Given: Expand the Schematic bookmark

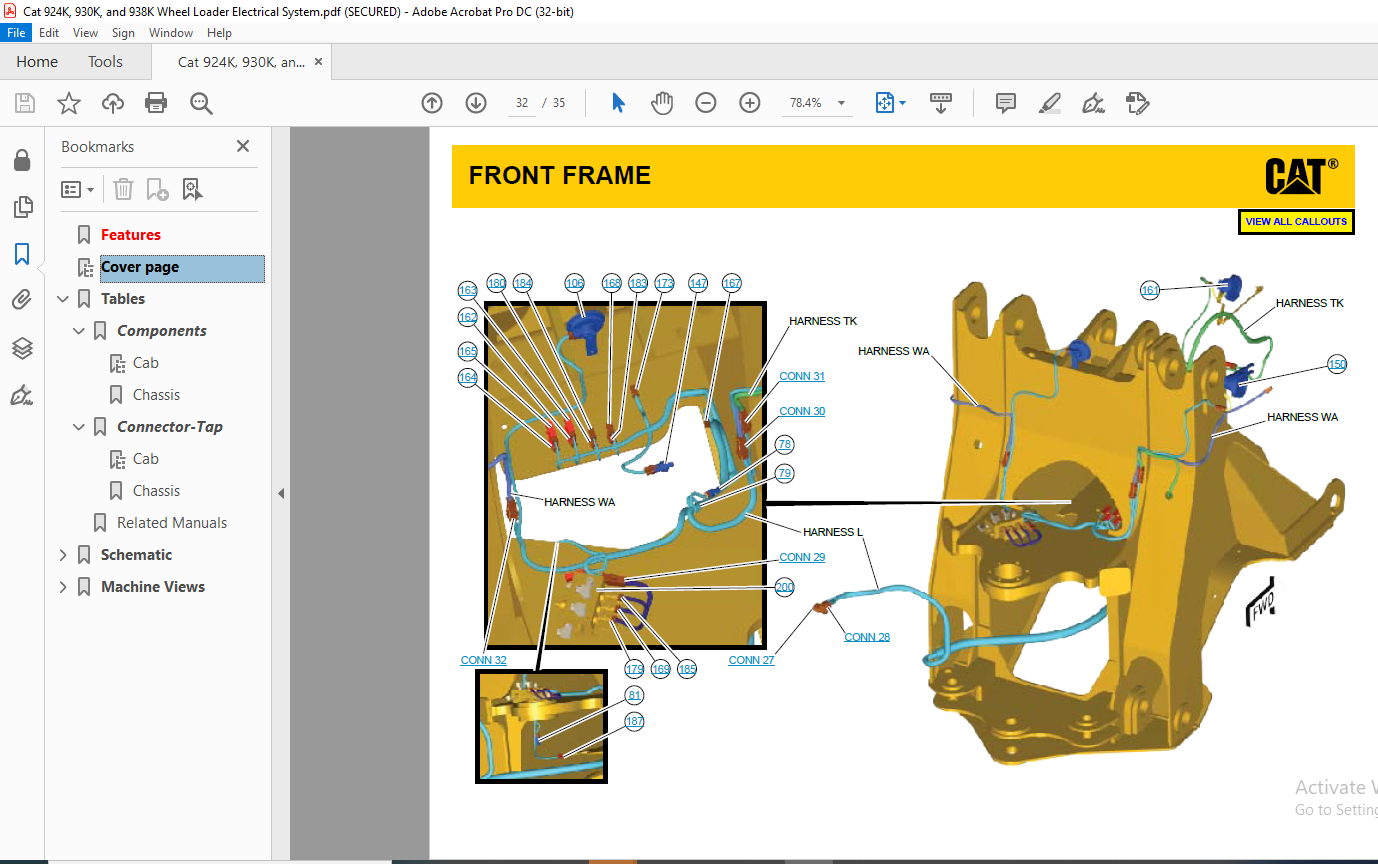Looking at the screenshot, I should click(64, 555).
